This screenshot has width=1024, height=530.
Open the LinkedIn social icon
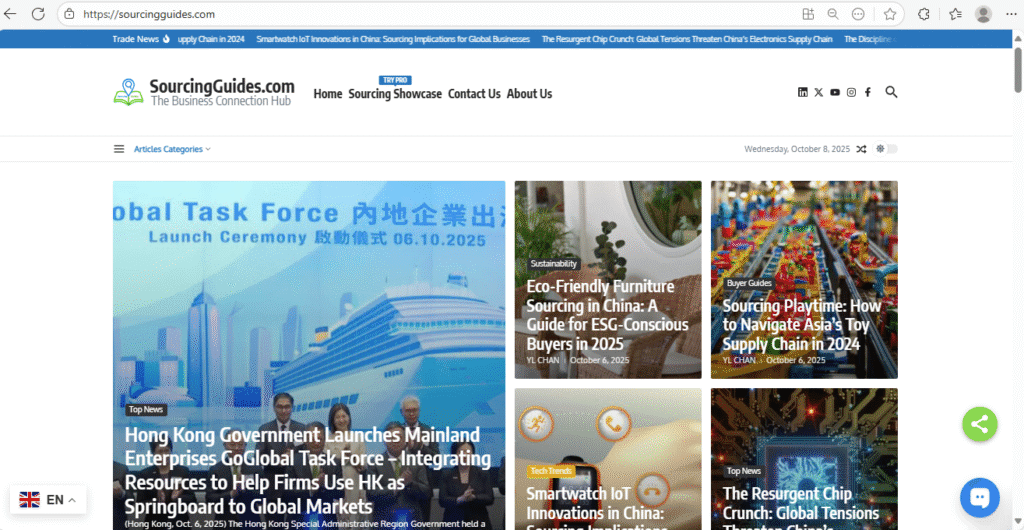pos(802,92)
